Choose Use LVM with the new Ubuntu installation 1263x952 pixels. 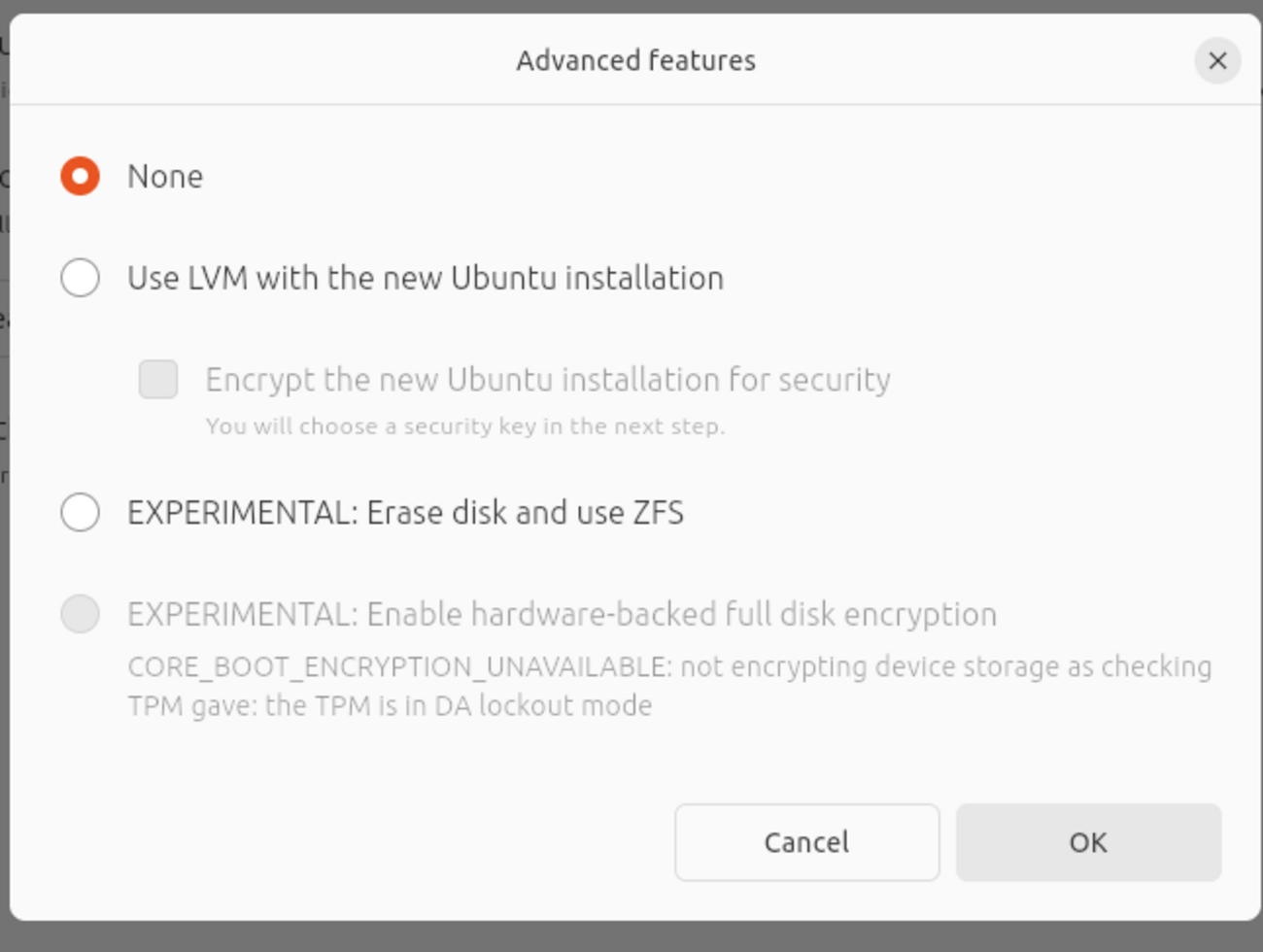tap(80, 278)
